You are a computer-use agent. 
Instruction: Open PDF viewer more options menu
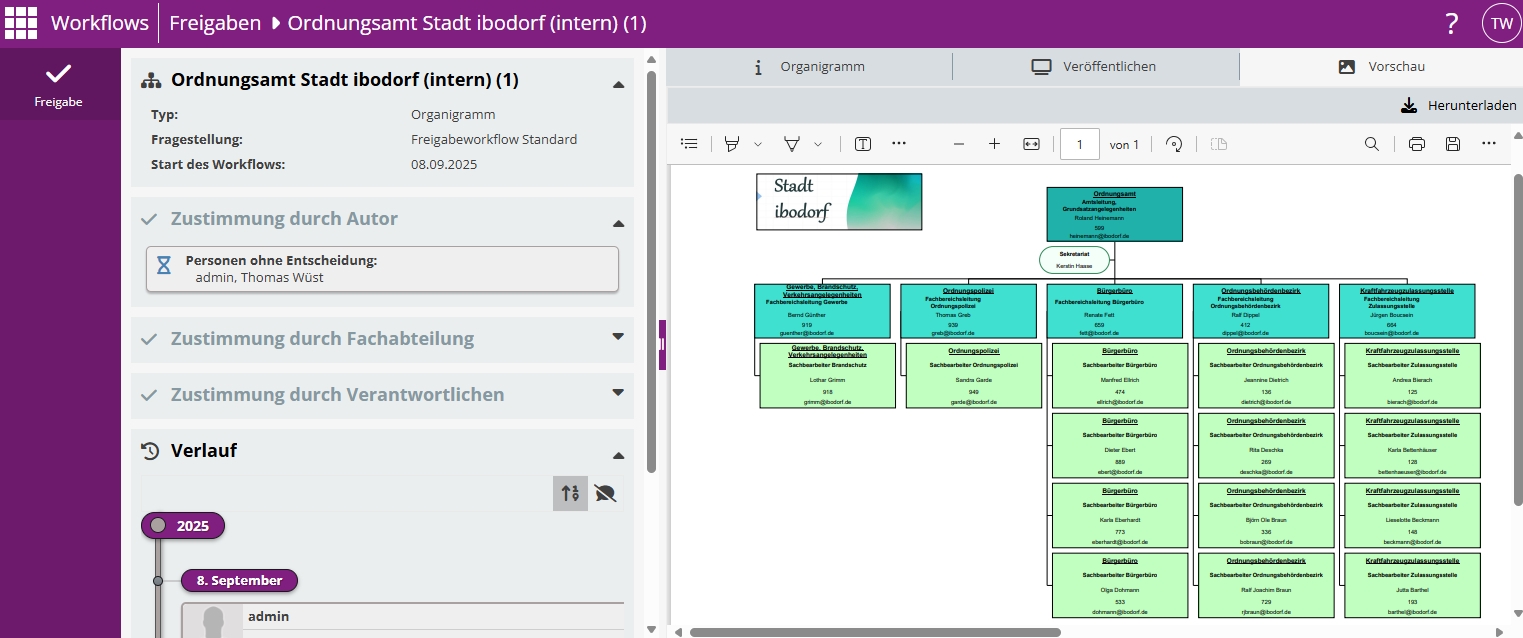point(1489,144)
